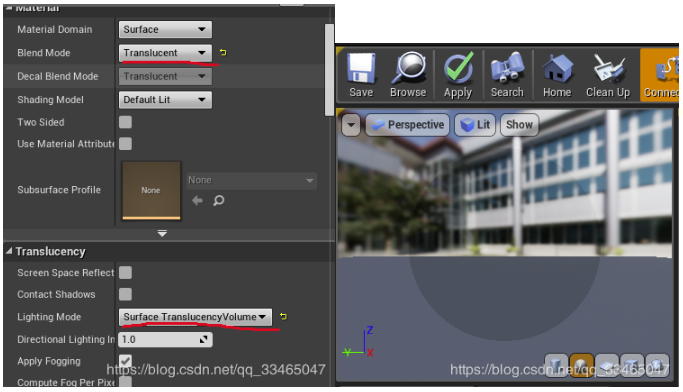Screen dimensions: 683x392
Task: Expand advanced Material properties arrow
Action: coord(162,233)
